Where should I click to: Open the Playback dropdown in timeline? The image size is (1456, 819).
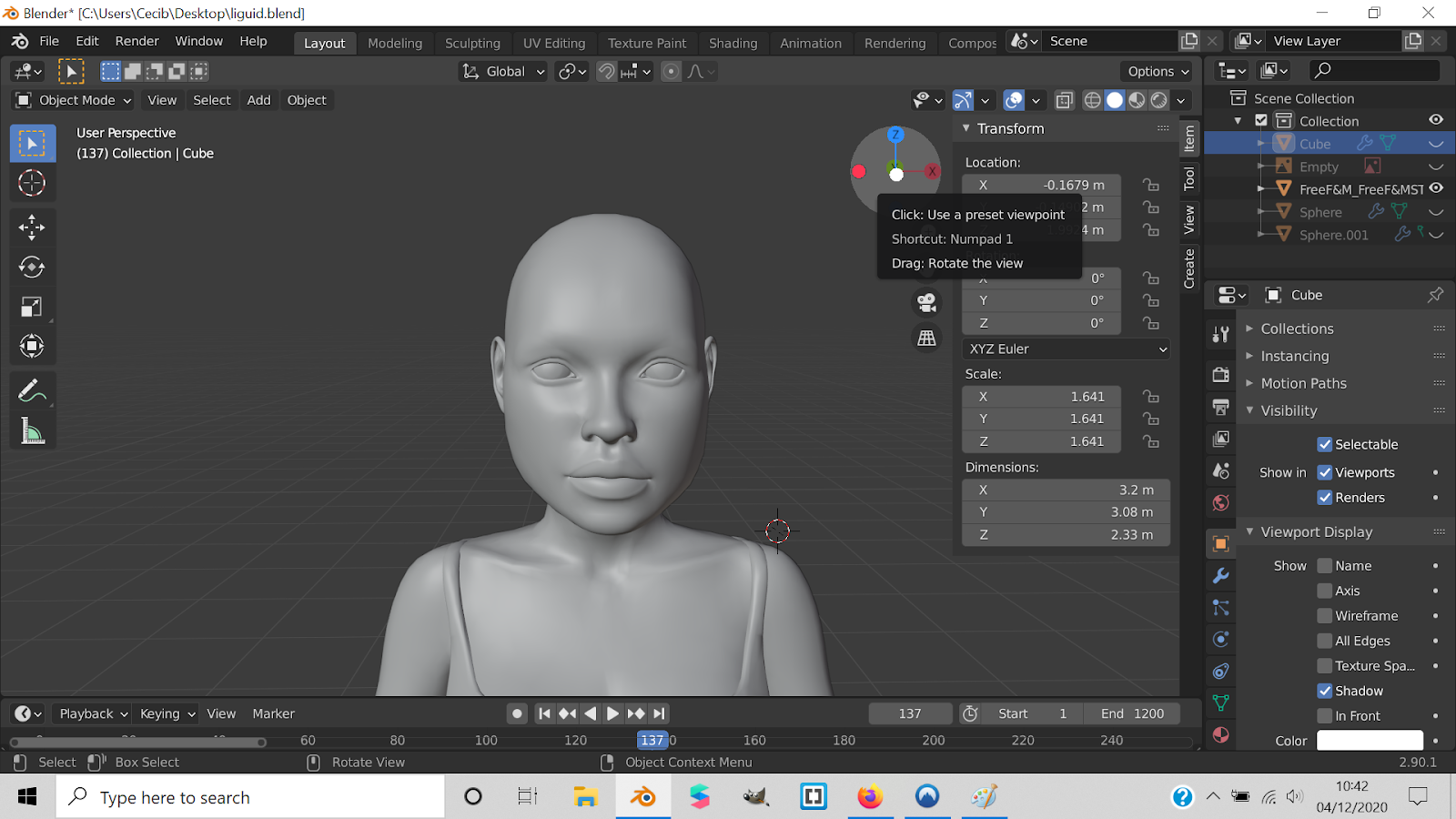point(91,713)
